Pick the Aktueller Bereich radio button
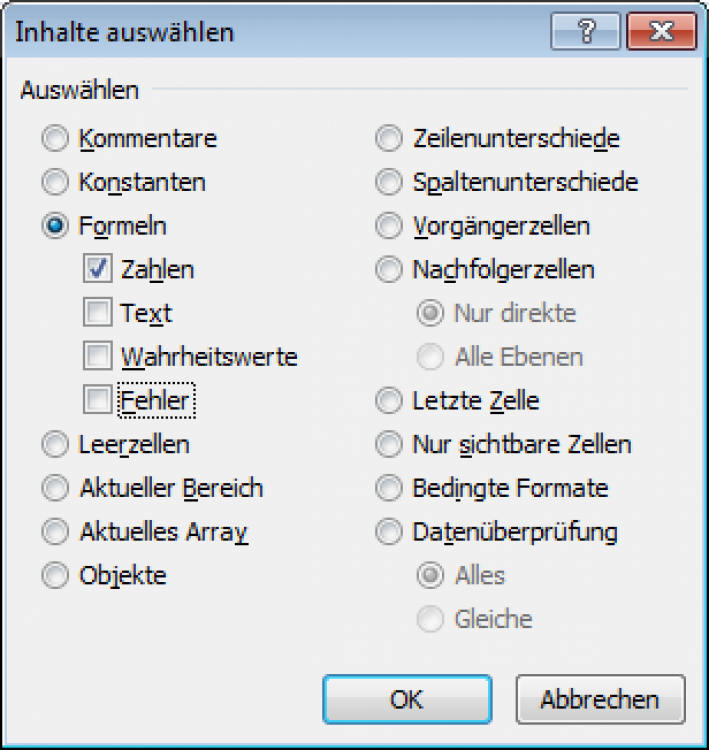The width and height of the screenshot is (709, 750). 55,488
